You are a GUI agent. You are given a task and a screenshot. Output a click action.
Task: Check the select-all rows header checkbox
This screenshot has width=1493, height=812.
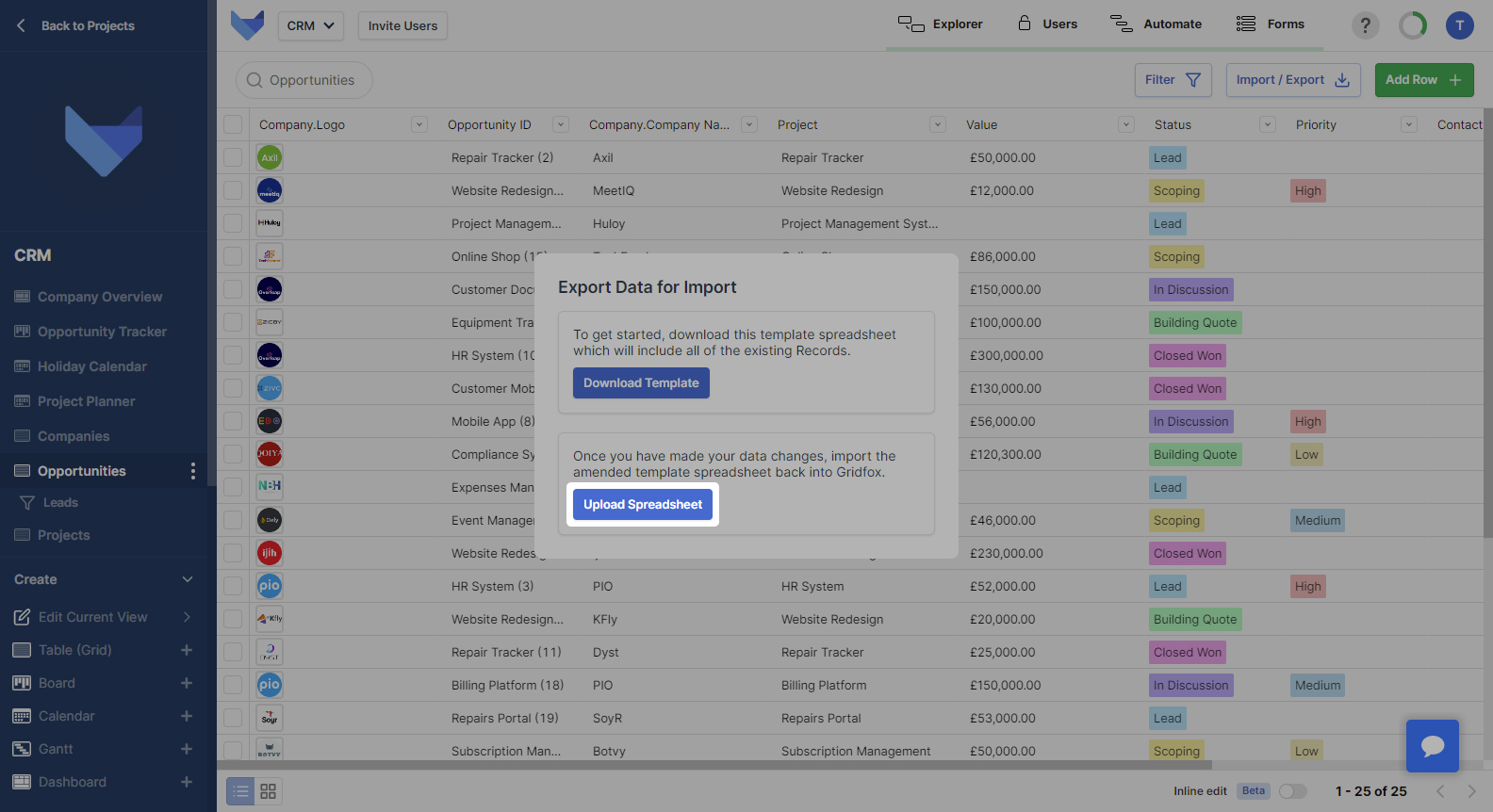click(233, 124)
